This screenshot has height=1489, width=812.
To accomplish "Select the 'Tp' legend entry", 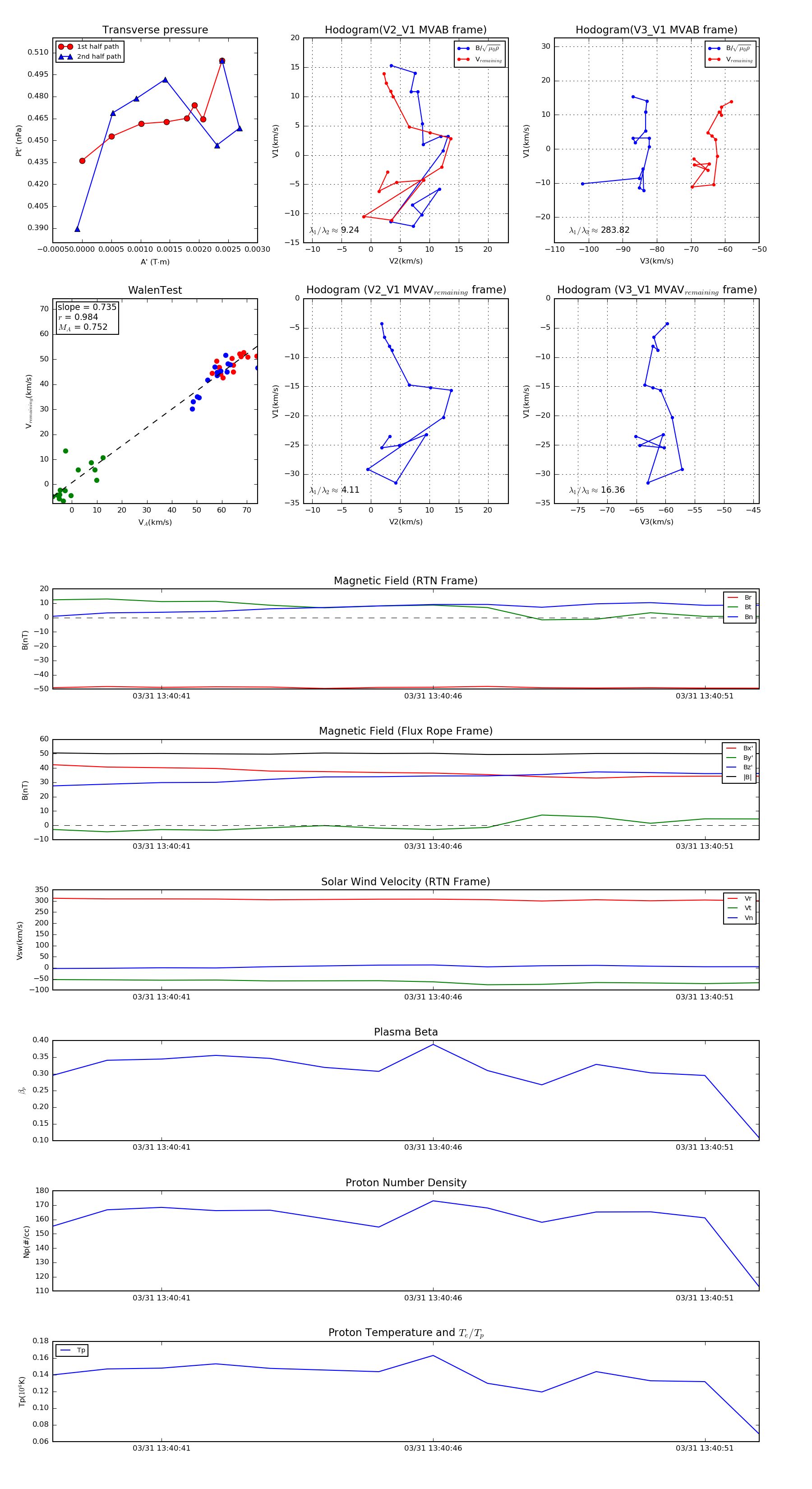I will point(72,1351).
